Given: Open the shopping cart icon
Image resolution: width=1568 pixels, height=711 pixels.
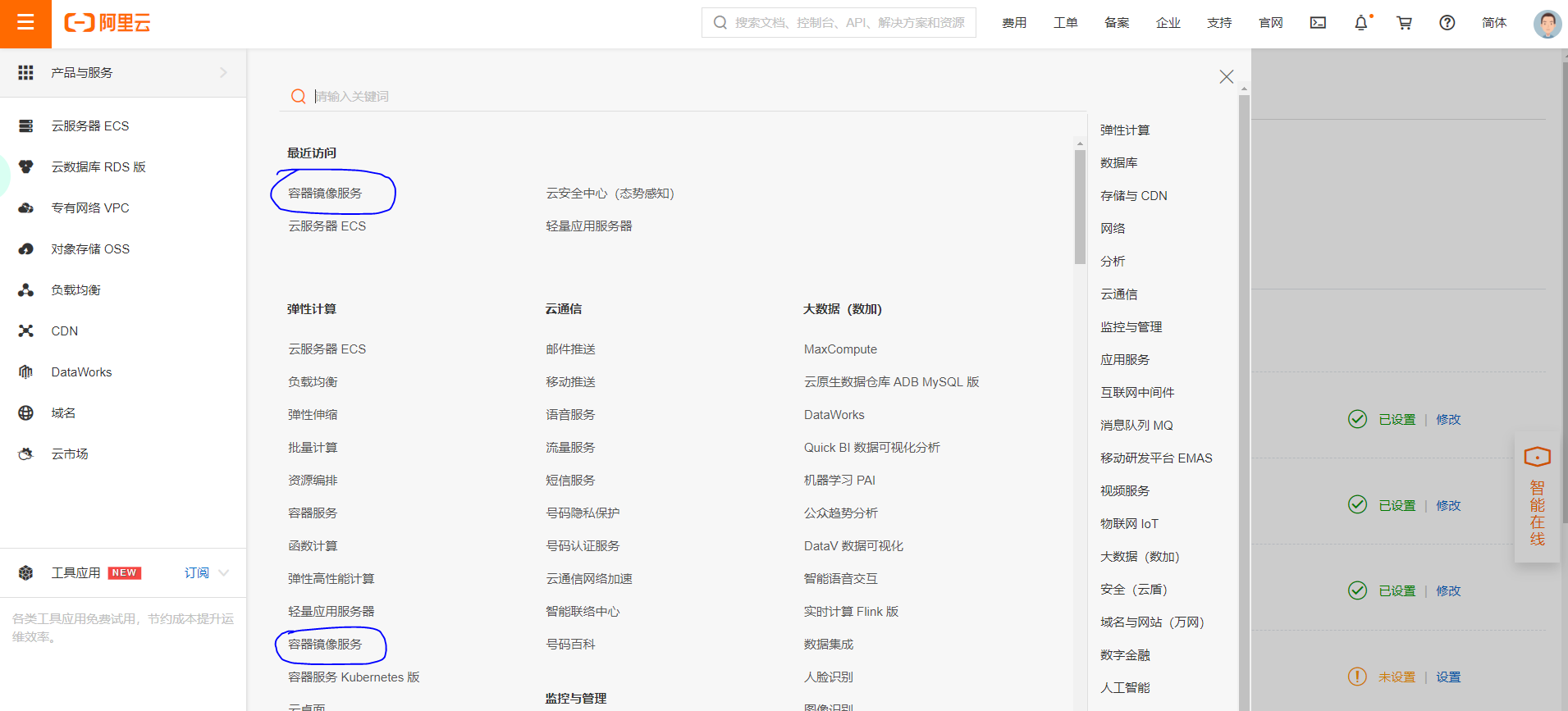Looking at the screenshot, I should (1405, 23).
